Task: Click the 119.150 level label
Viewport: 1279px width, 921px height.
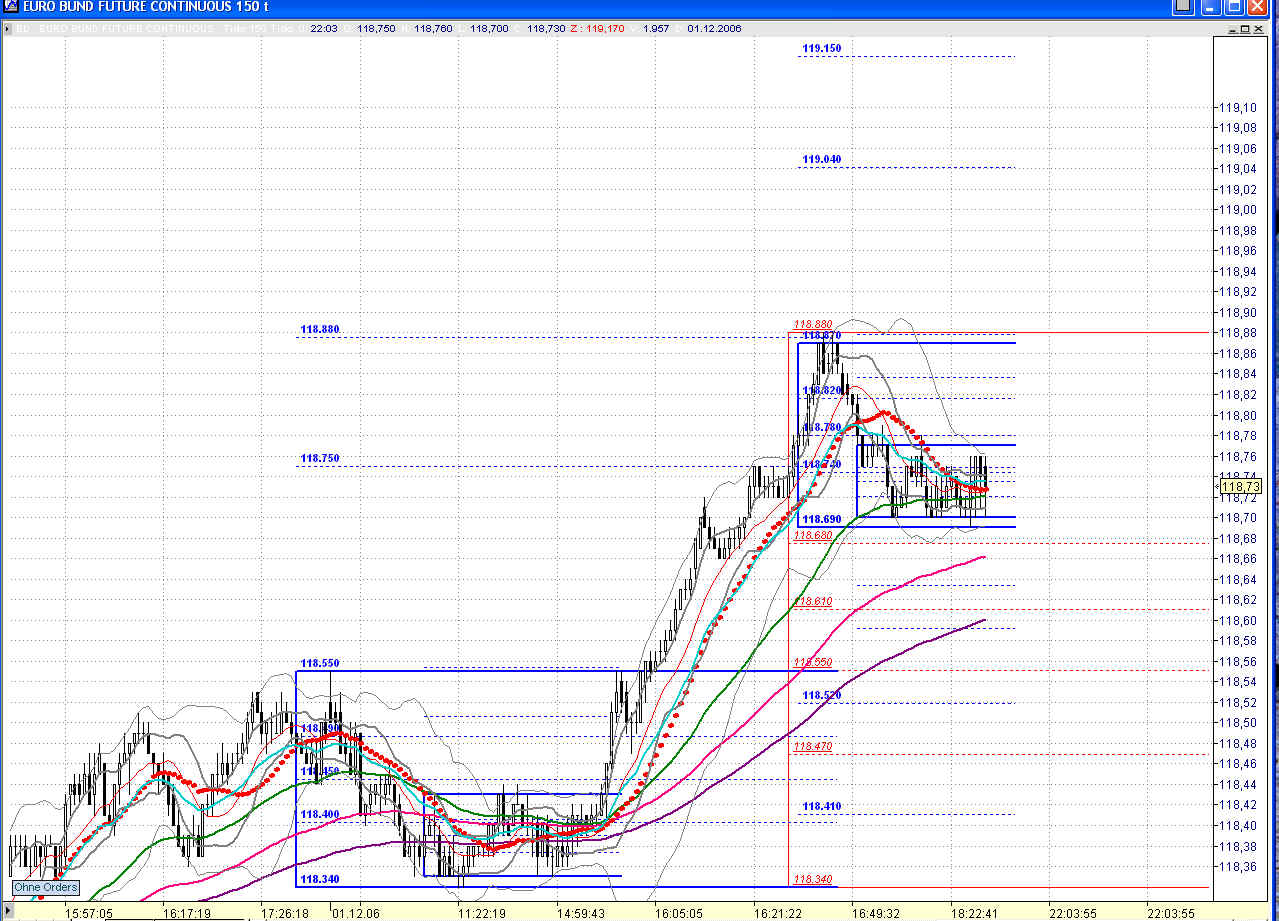Action: 821,48
